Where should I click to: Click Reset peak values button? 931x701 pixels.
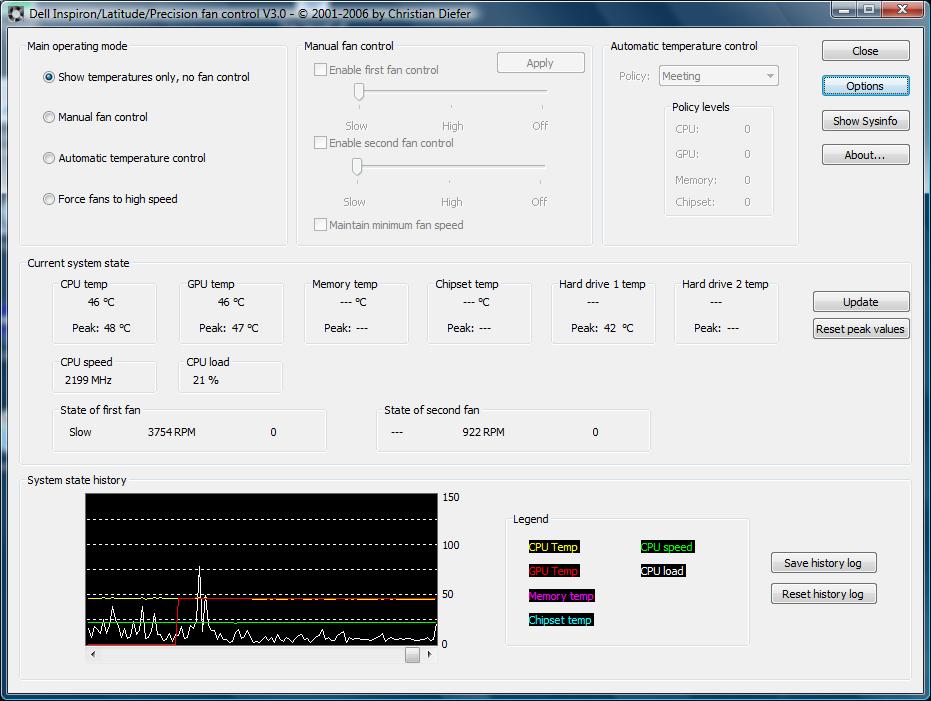click(861, 329)
